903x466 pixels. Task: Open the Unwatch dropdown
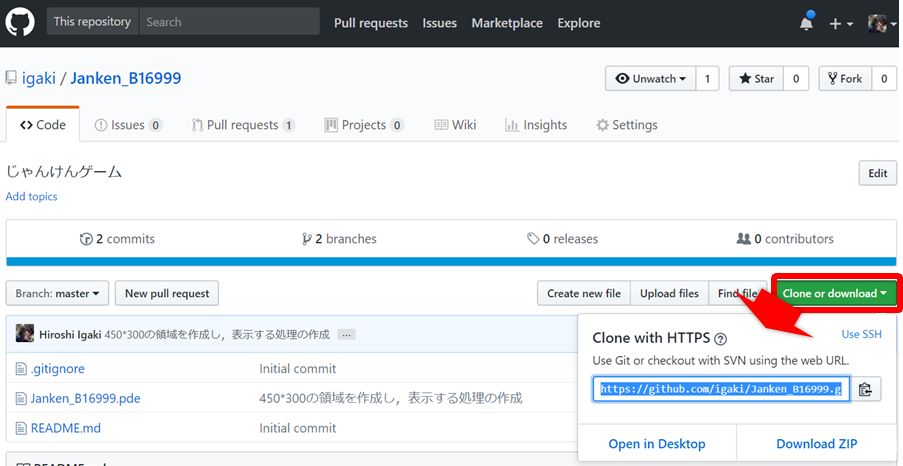pos(651,79)
